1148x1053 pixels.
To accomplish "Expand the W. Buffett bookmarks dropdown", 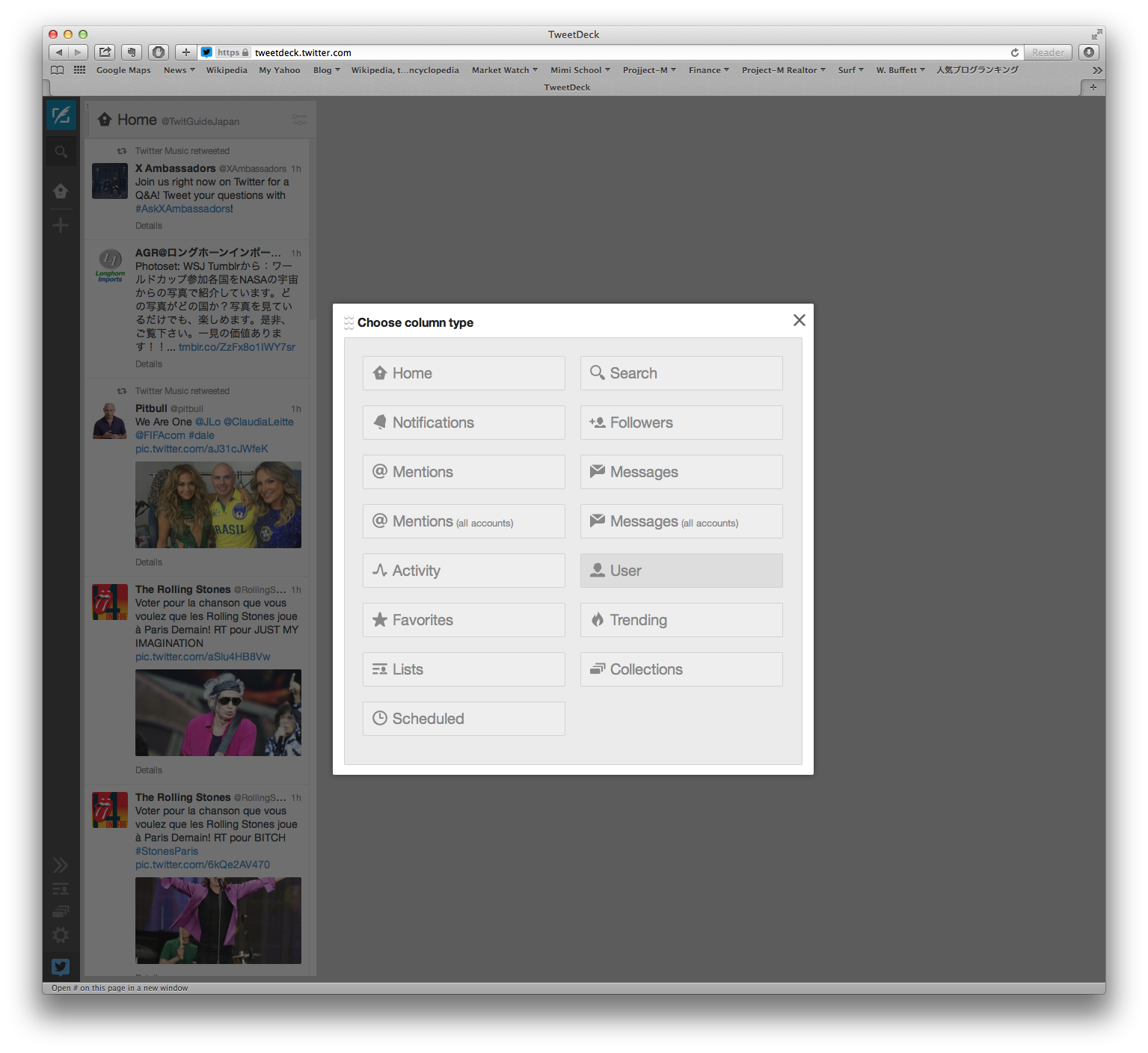I will pyautogui.click(x=900, y=70).
